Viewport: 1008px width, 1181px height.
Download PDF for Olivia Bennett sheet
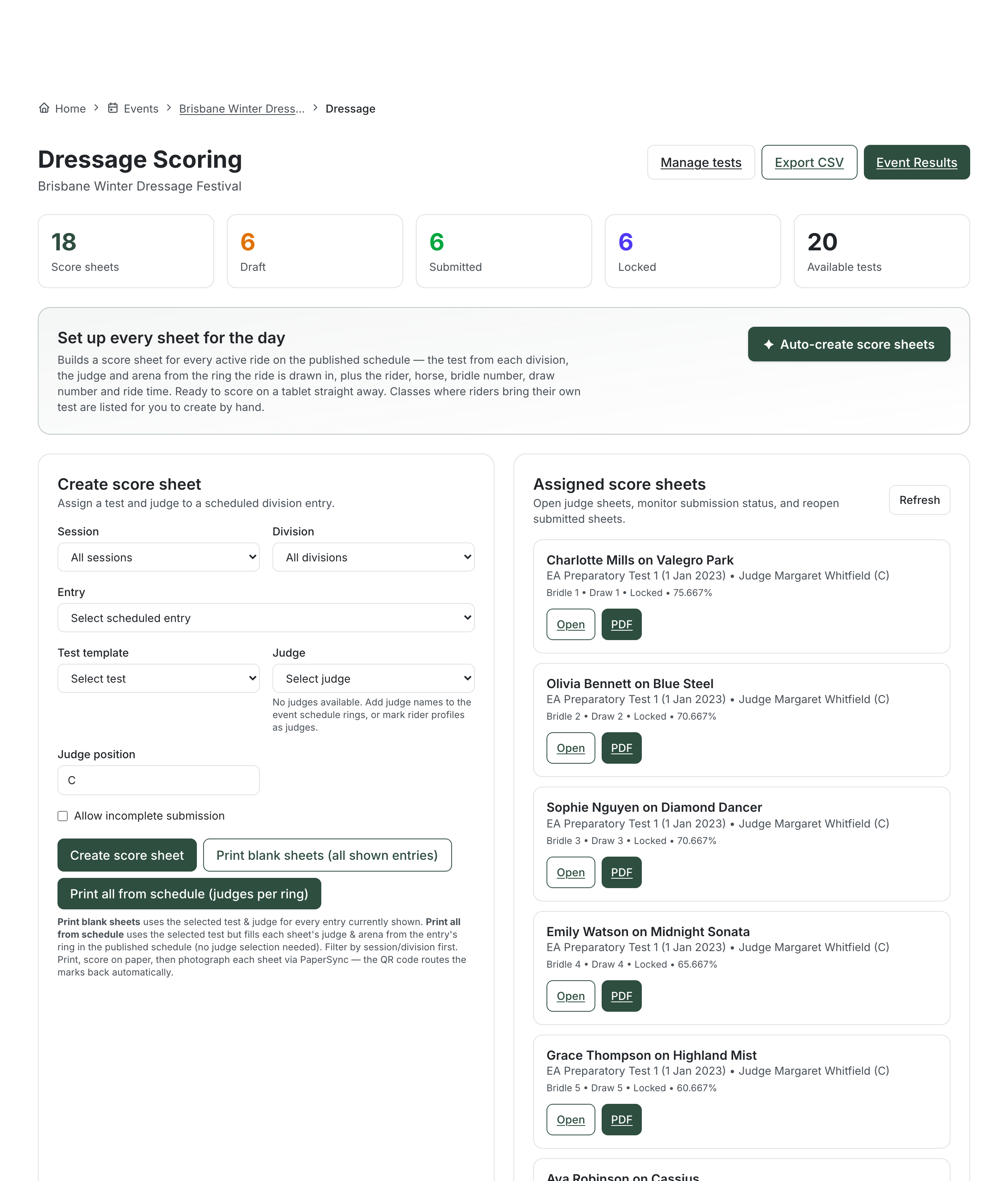621,748
